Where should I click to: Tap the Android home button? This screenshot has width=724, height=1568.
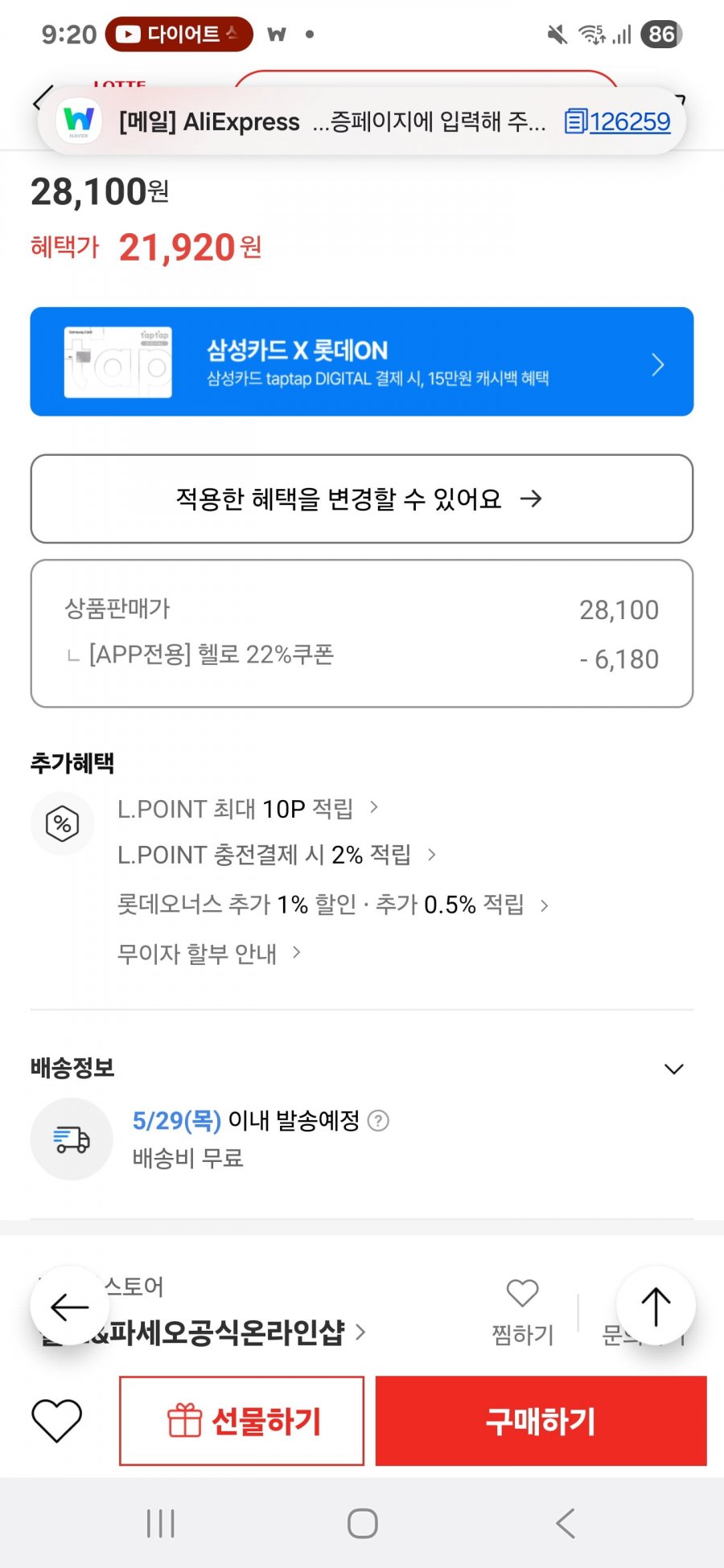pyautogui.click(x=362, y=1523)
